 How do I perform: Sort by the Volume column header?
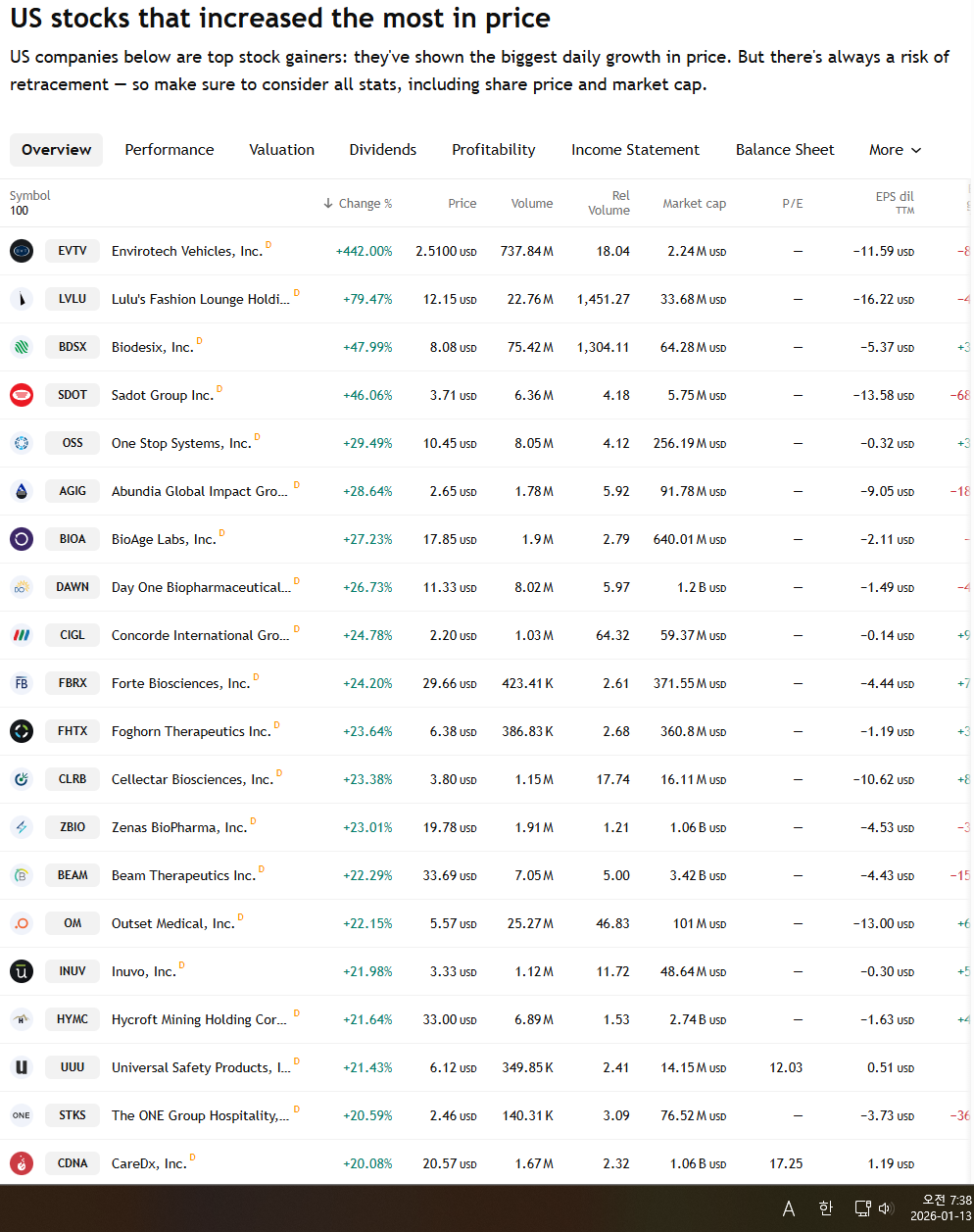pos(532,204)
